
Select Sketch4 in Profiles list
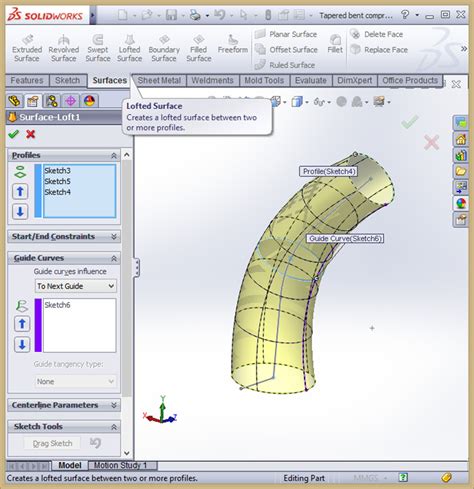(x=57, y=192)
